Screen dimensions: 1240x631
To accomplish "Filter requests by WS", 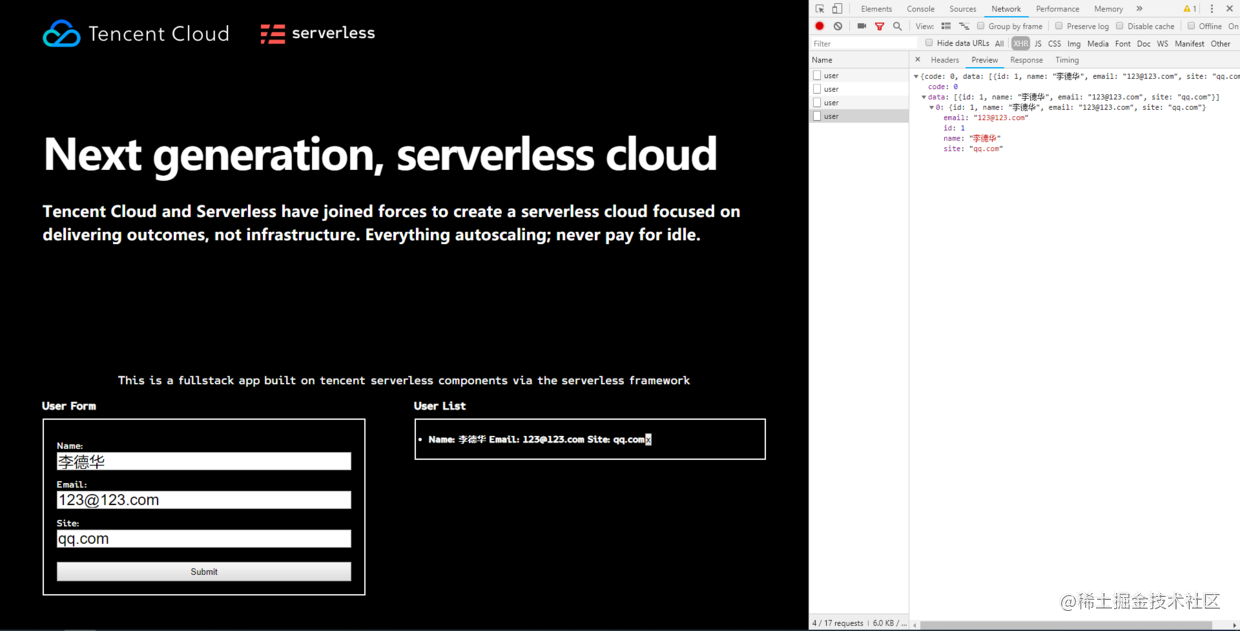I will pyautogui.click(x=1162, y=44).
